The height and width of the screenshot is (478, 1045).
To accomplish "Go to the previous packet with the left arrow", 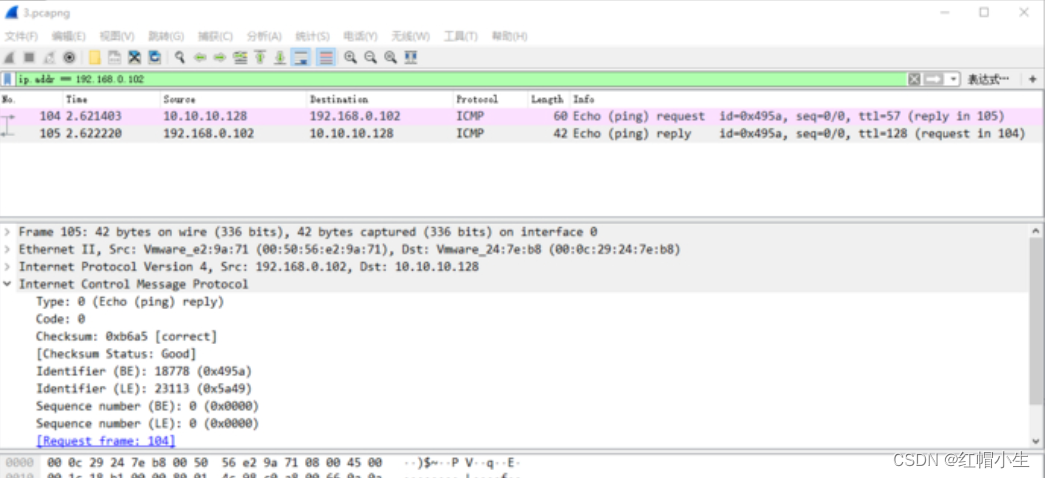I will [200, 57].
